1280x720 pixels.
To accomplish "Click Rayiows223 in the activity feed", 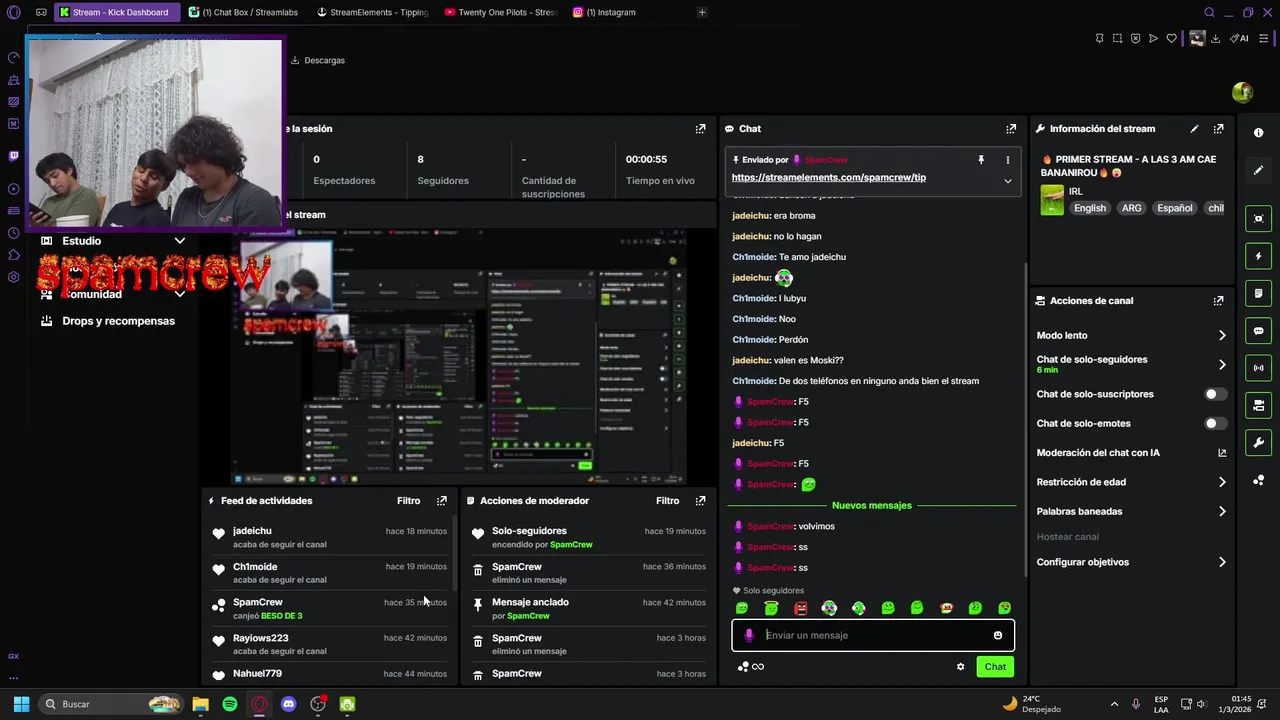I will pyautogui.click(x=260, y=638).
